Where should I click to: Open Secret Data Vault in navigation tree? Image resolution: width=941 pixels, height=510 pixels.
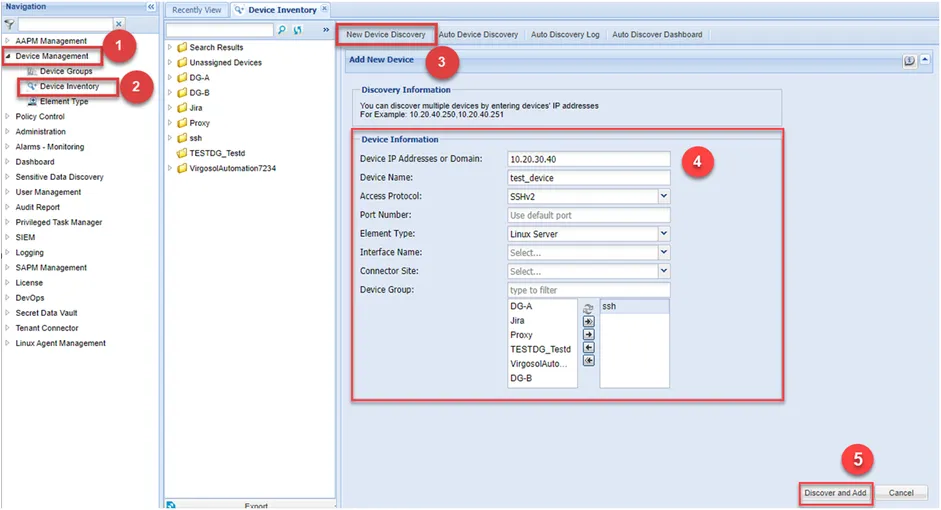(46, 313)
